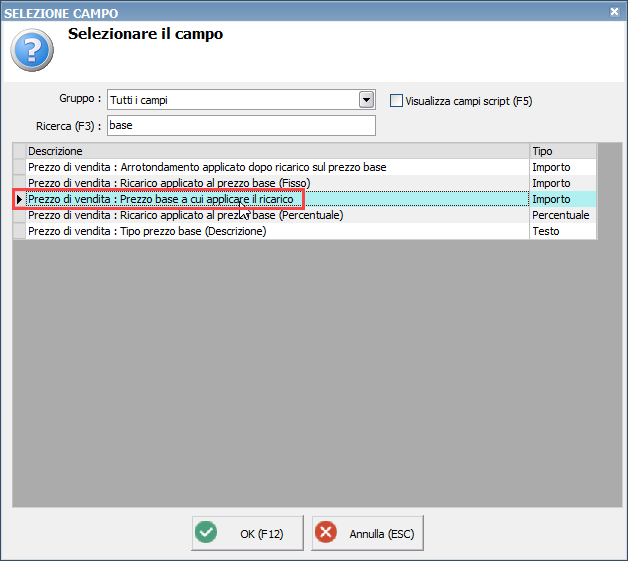Click Importo cell of the Arrotondamento row
Viewport: 628px width, 561px height.
click(563, 167)
